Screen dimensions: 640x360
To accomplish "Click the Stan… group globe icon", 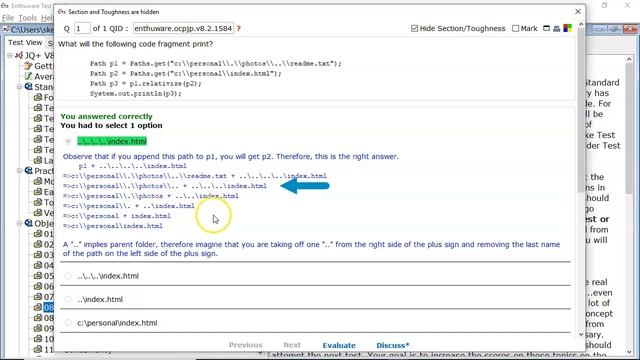I will point(29,87).
